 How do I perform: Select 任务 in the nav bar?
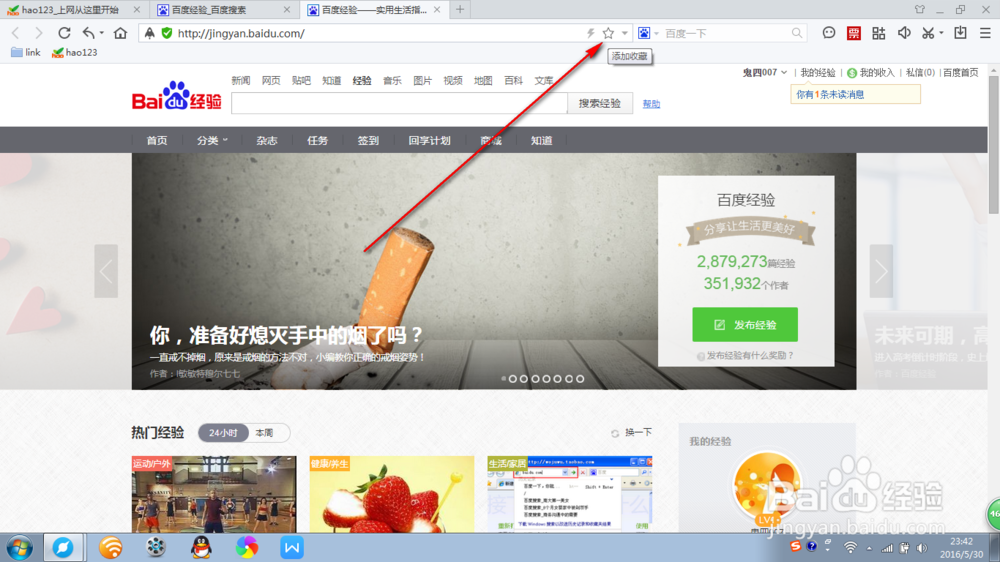[317, 140]
